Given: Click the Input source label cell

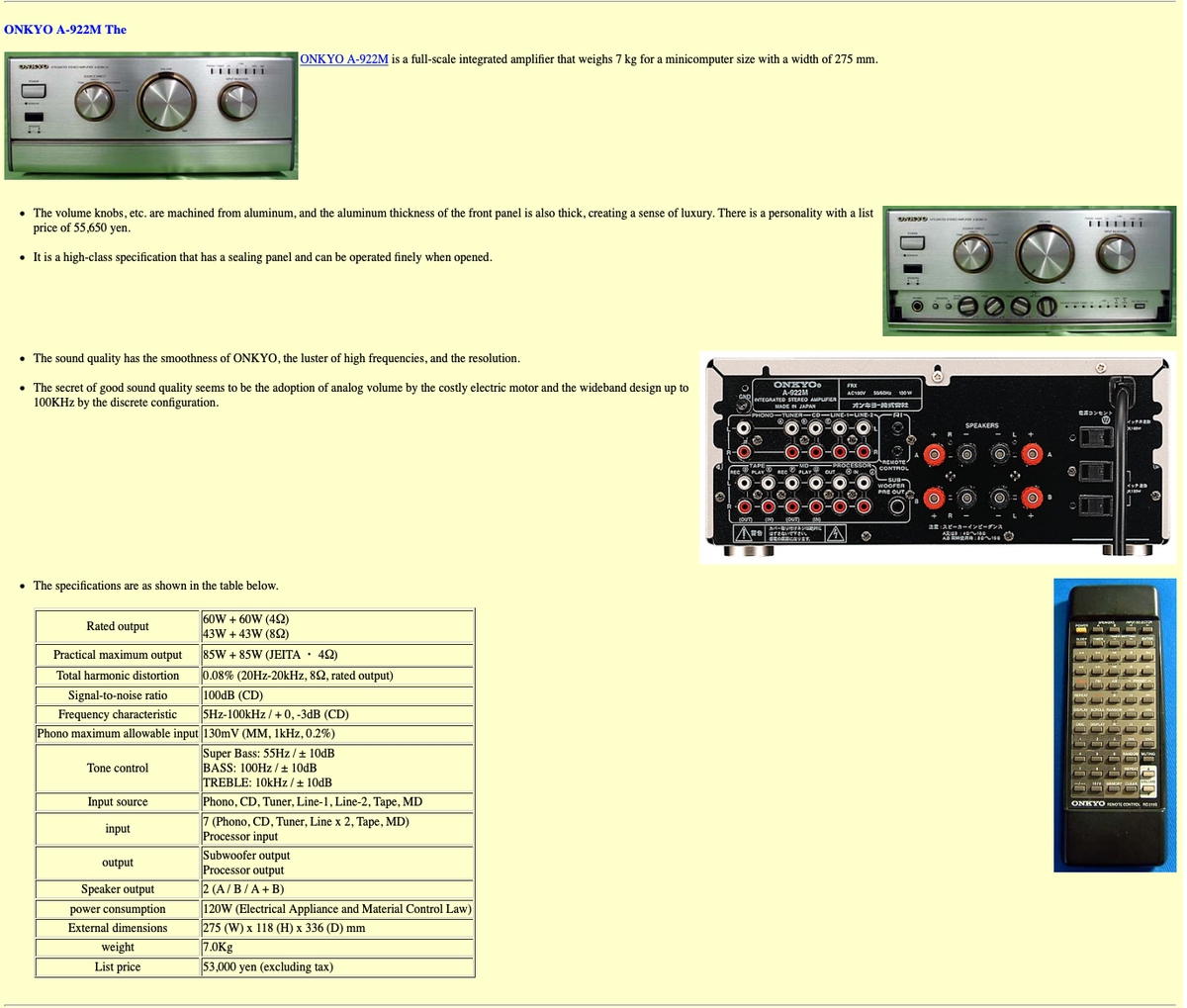Looking at the screenshot, I should point(118,802).
